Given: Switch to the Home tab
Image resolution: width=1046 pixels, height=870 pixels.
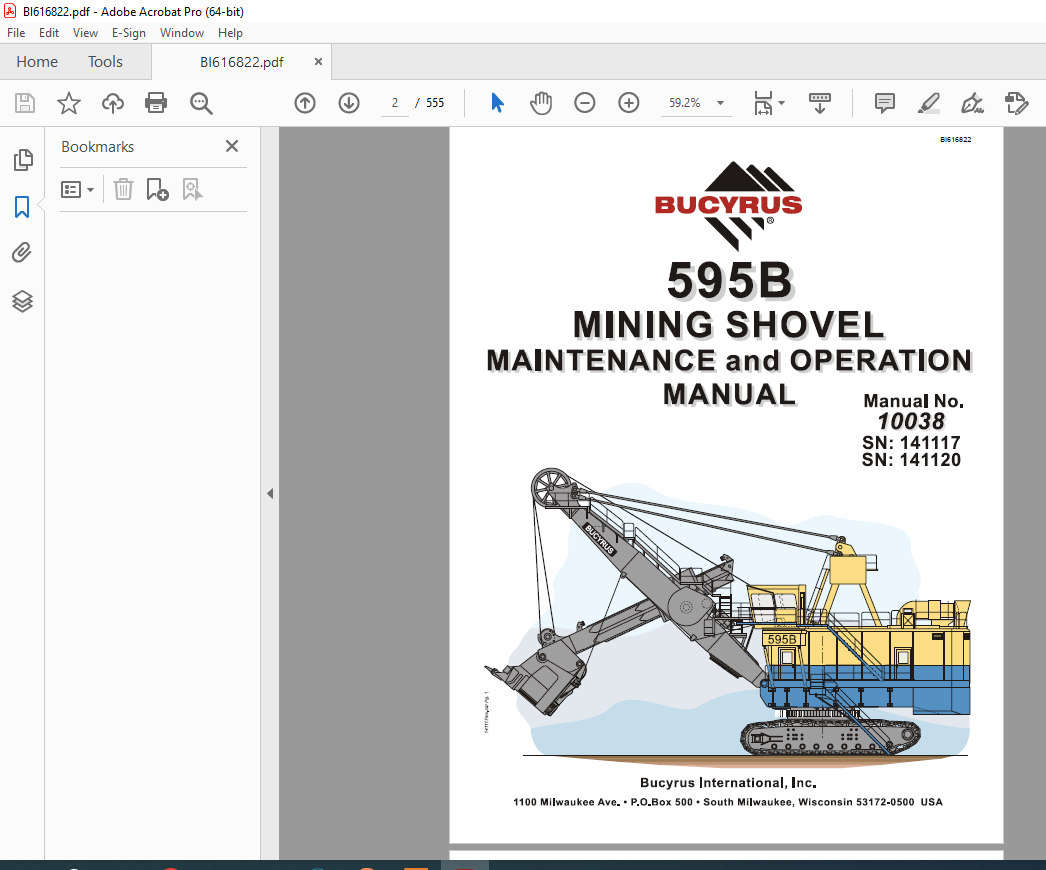Looking at the screenshot, I should 37,61.
